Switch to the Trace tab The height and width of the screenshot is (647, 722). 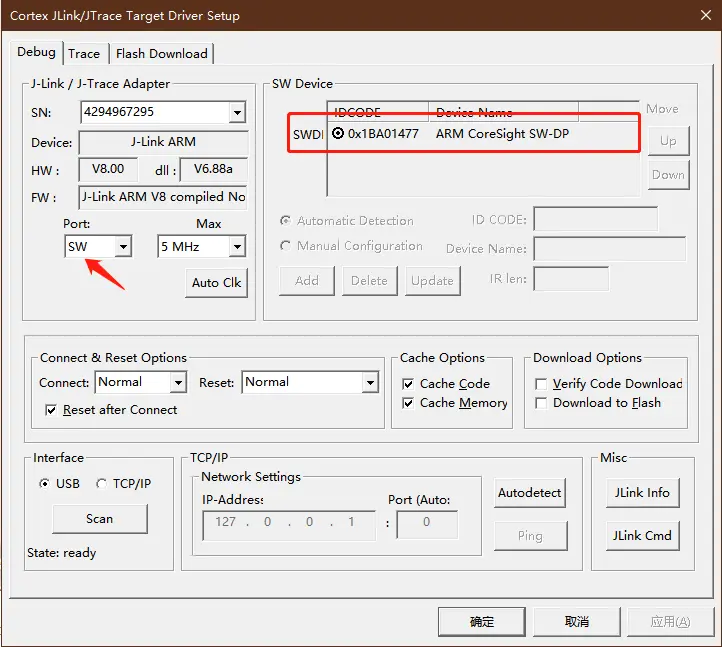[x=84, y=54]
